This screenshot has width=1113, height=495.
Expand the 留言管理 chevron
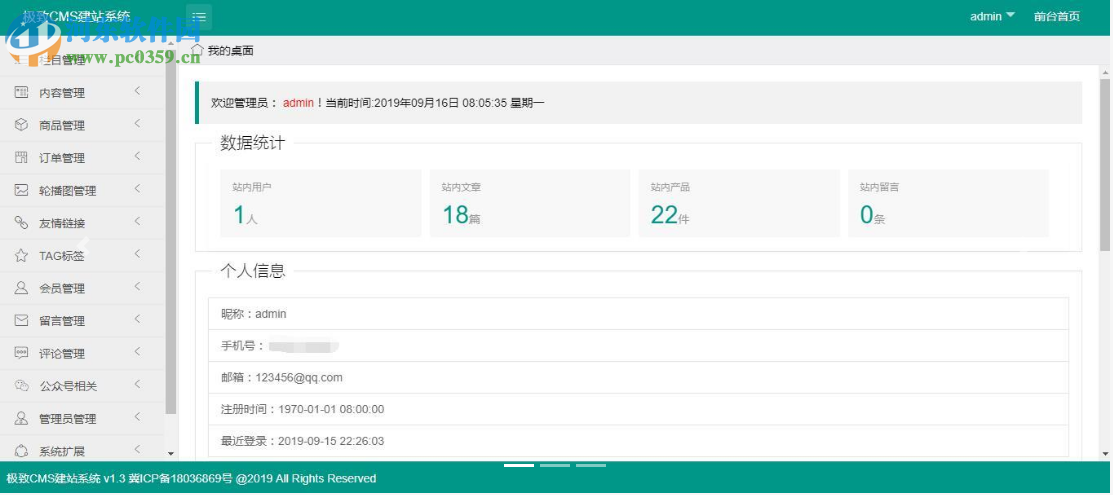point(137,320)
